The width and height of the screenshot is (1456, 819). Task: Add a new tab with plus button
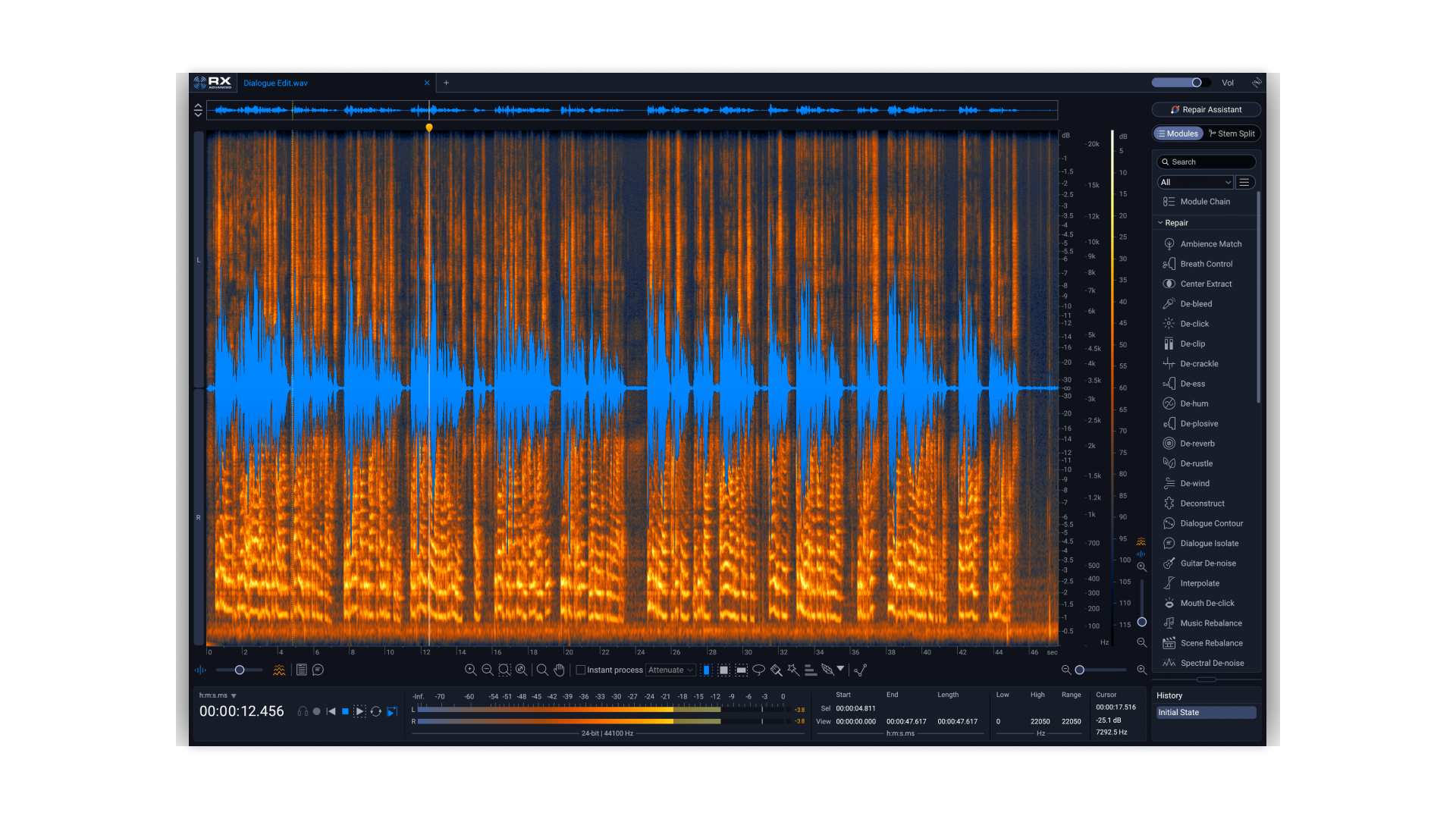tap(446, 83)
